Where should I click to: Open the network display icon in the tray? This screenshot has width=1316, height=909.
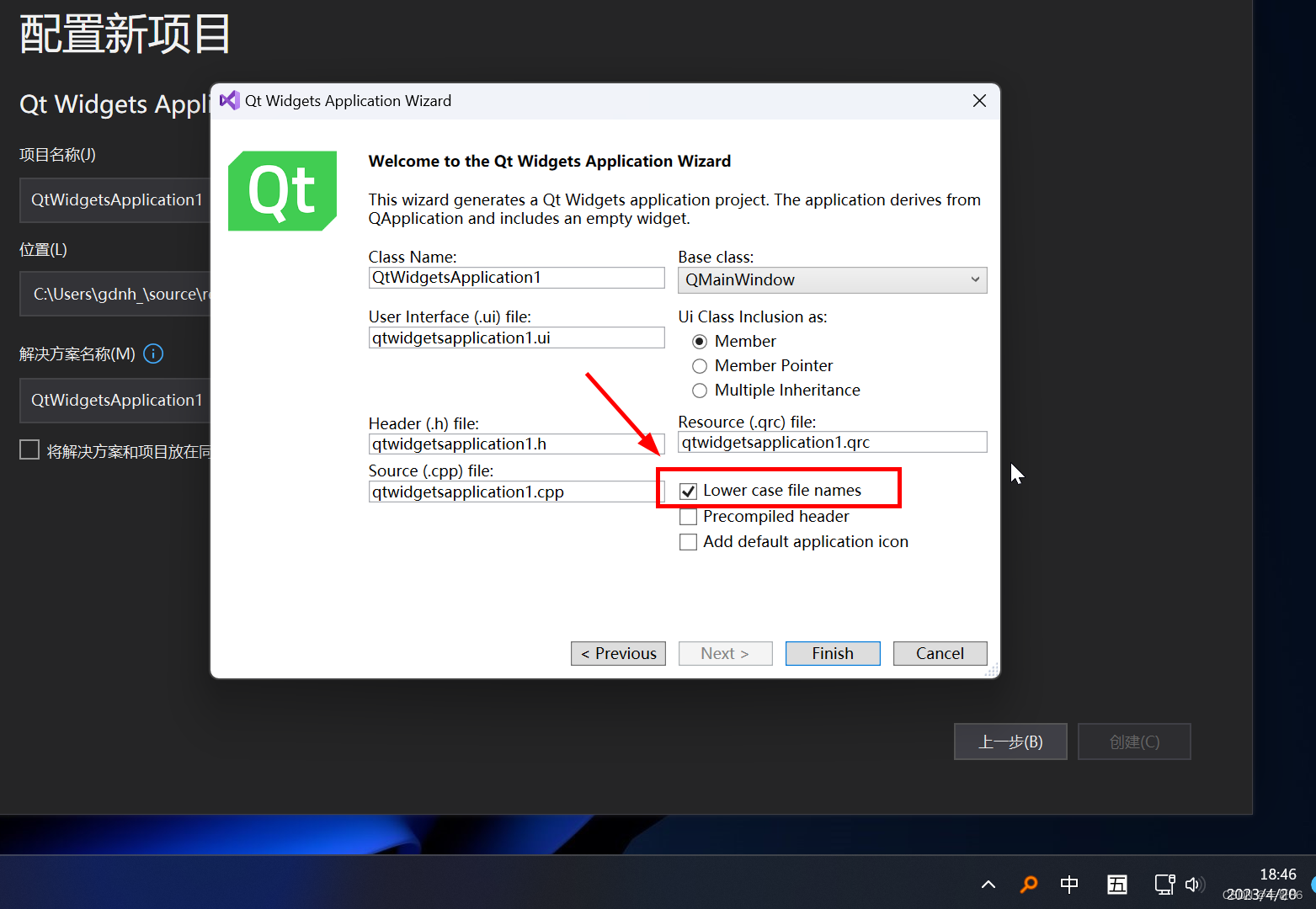pos(1164,885)
